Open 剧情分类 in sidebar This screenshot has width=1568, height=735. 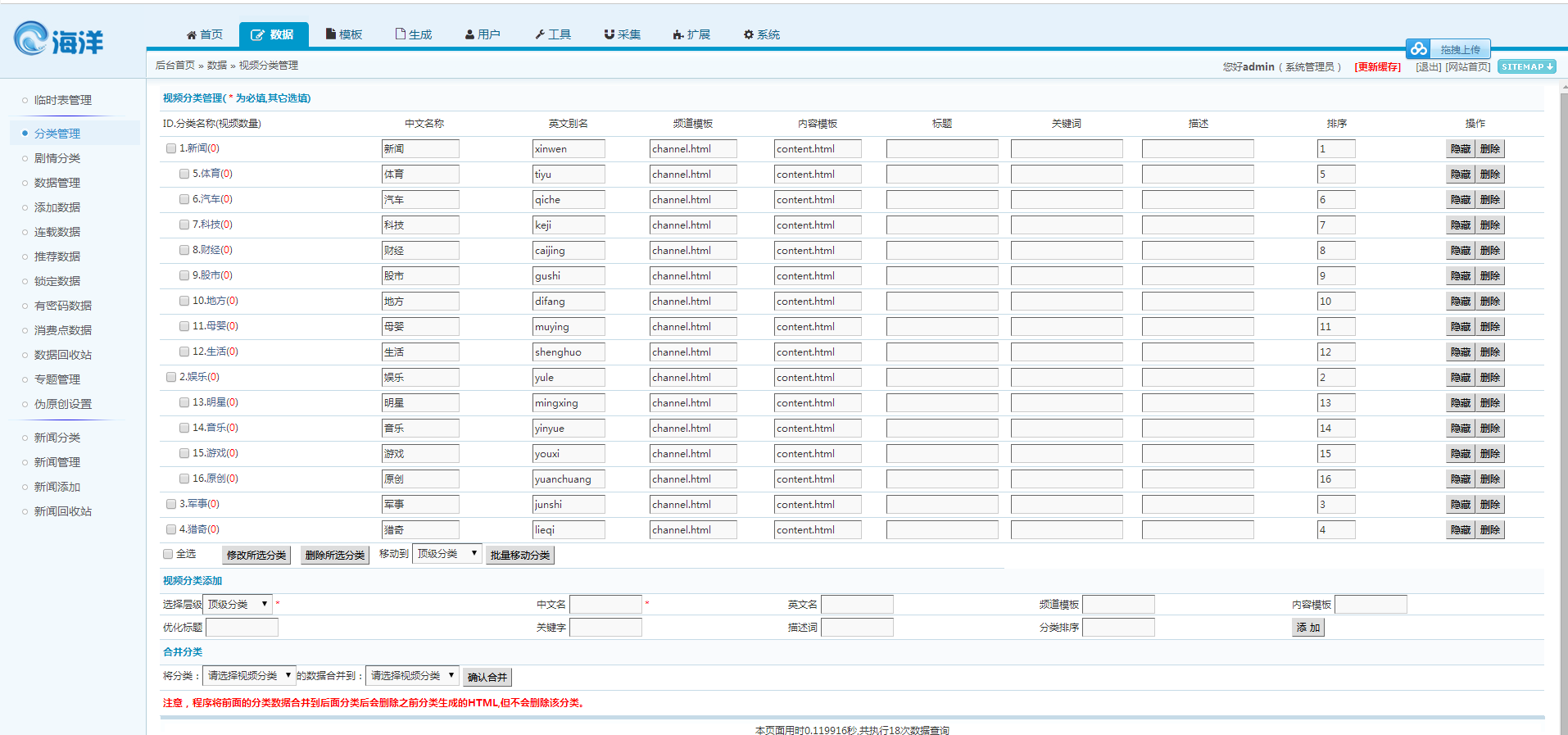(57, 158)
